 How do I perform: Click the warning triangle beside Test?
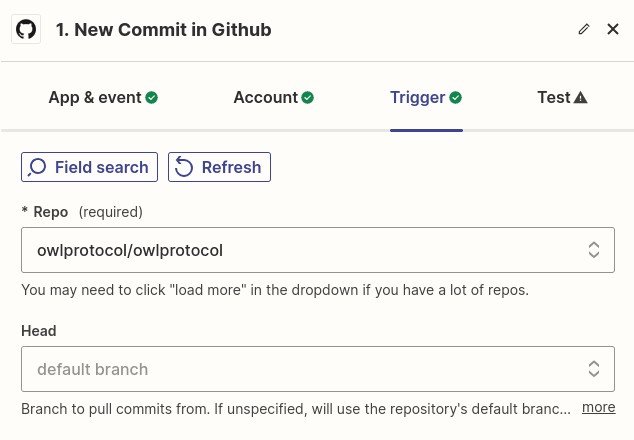tap(581, 98)
